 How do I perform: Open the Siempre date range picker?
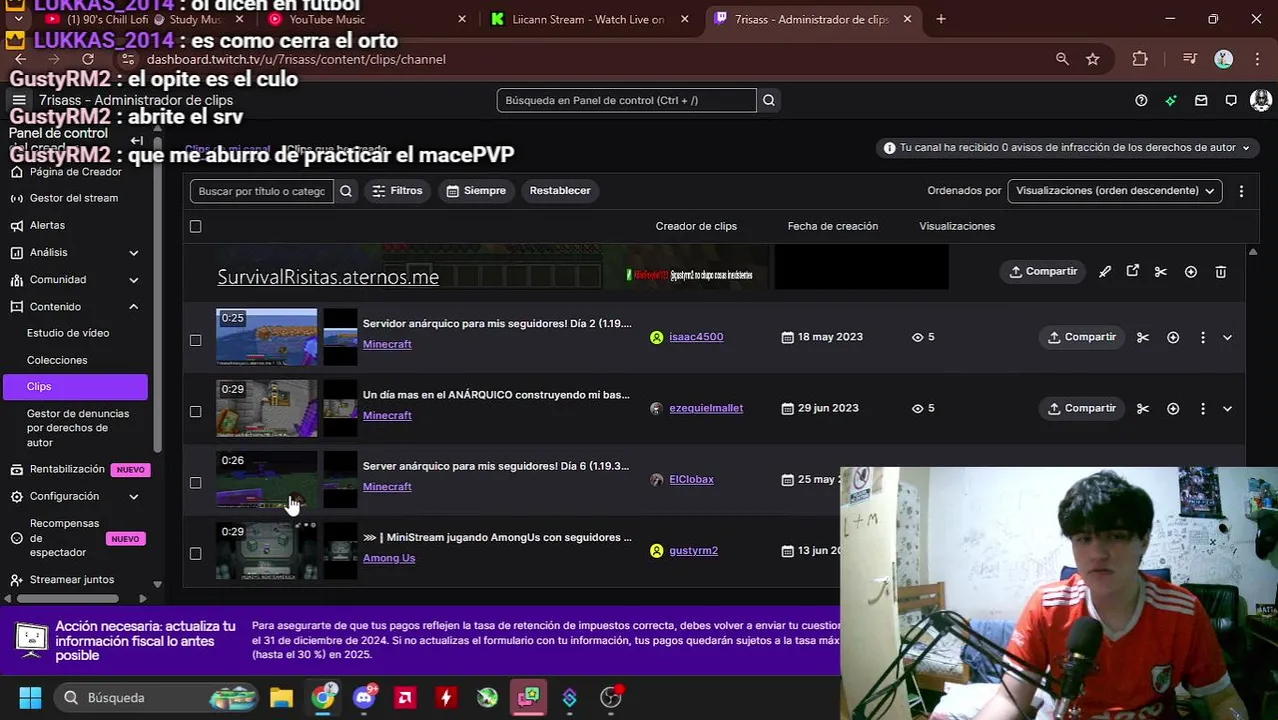point(476,191)
